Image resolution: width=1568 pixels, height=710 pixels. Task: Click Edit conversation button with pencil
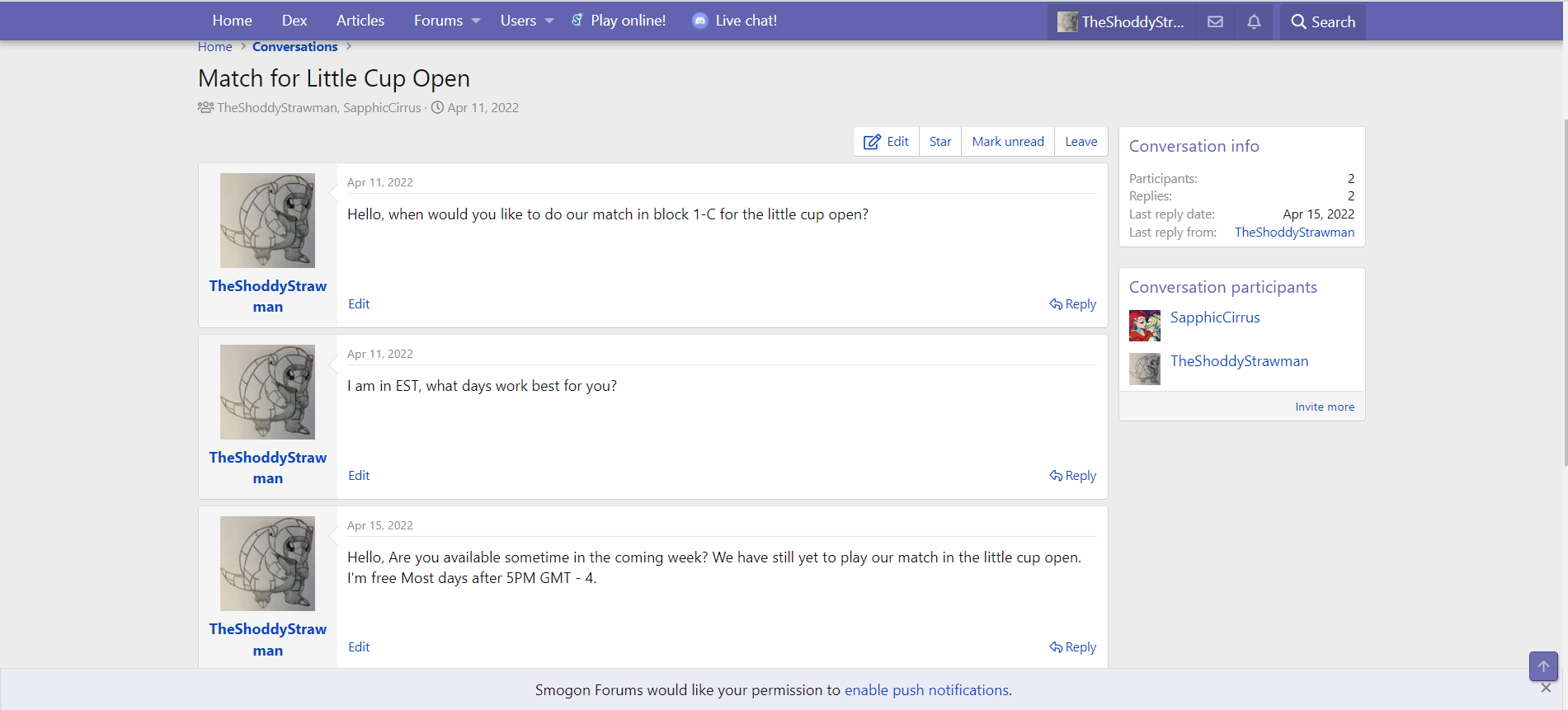tap(886, 142)
